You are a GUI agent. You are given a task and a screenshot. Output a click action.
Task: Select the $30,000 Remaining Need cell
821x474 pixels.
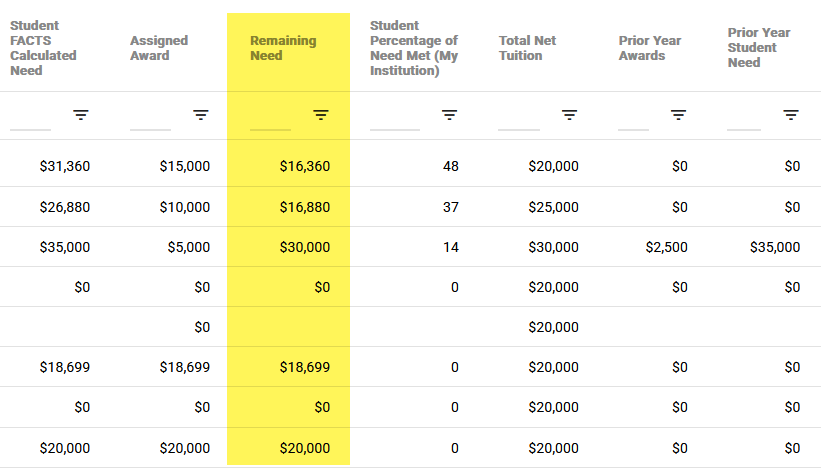tap(305, 247)
